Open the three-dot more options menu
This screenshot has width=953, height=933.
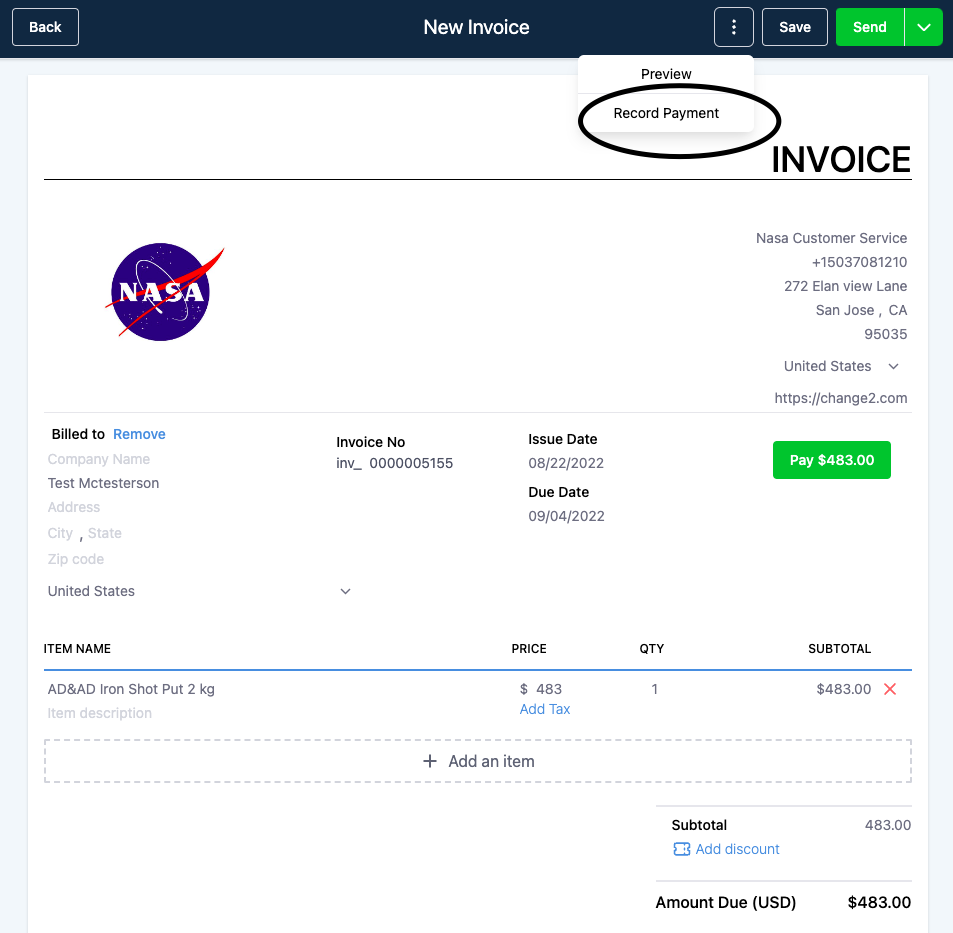click(734, 27)
